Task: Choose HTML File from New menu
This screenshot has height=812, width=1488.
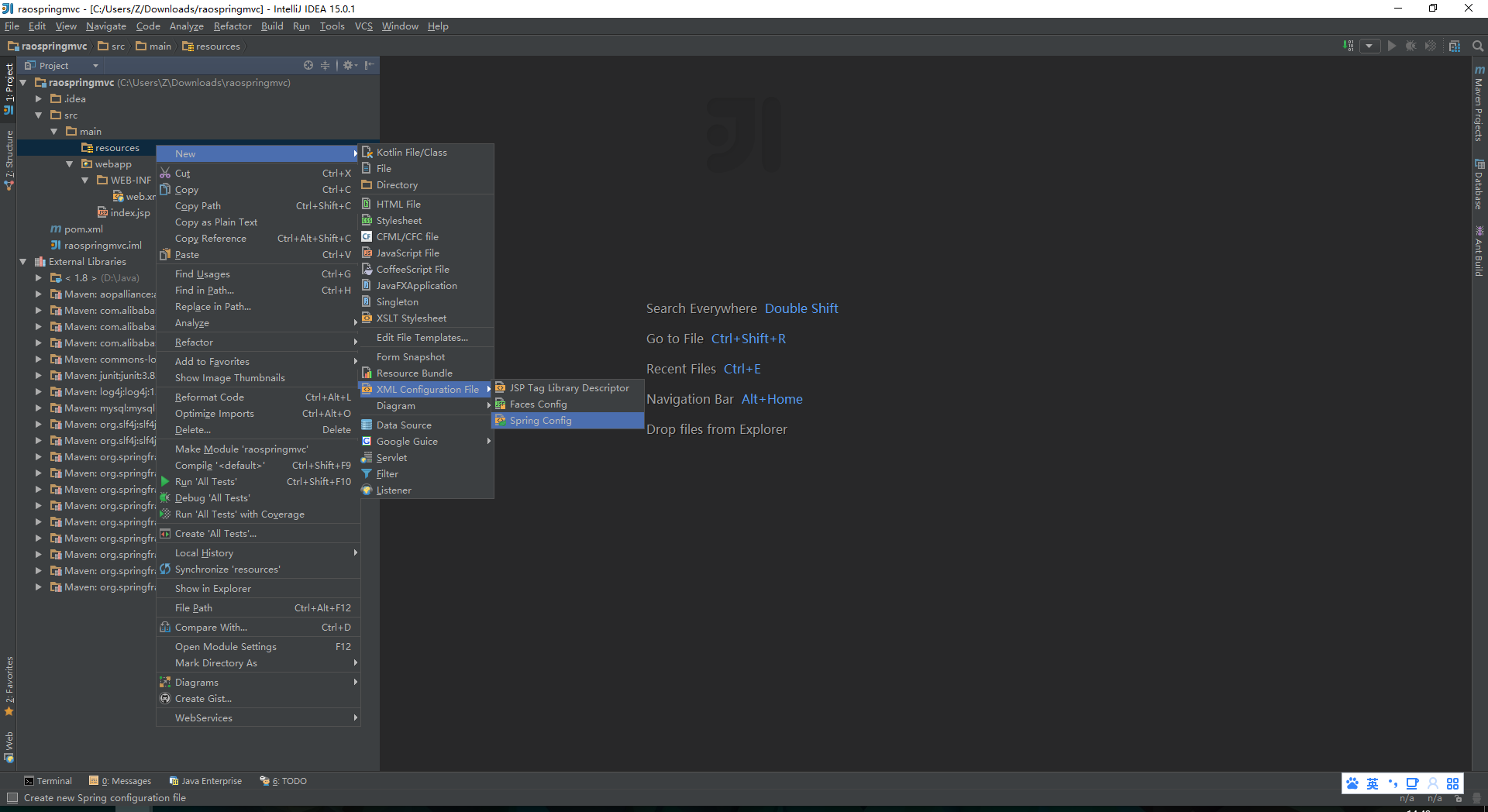Action: coord(426,205)
